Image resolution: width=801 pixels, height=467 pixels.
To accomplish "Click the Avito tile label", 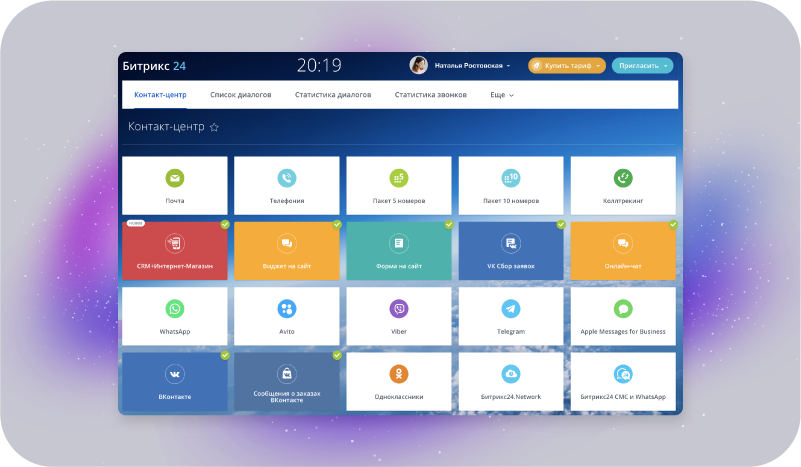I will (287, 332).
